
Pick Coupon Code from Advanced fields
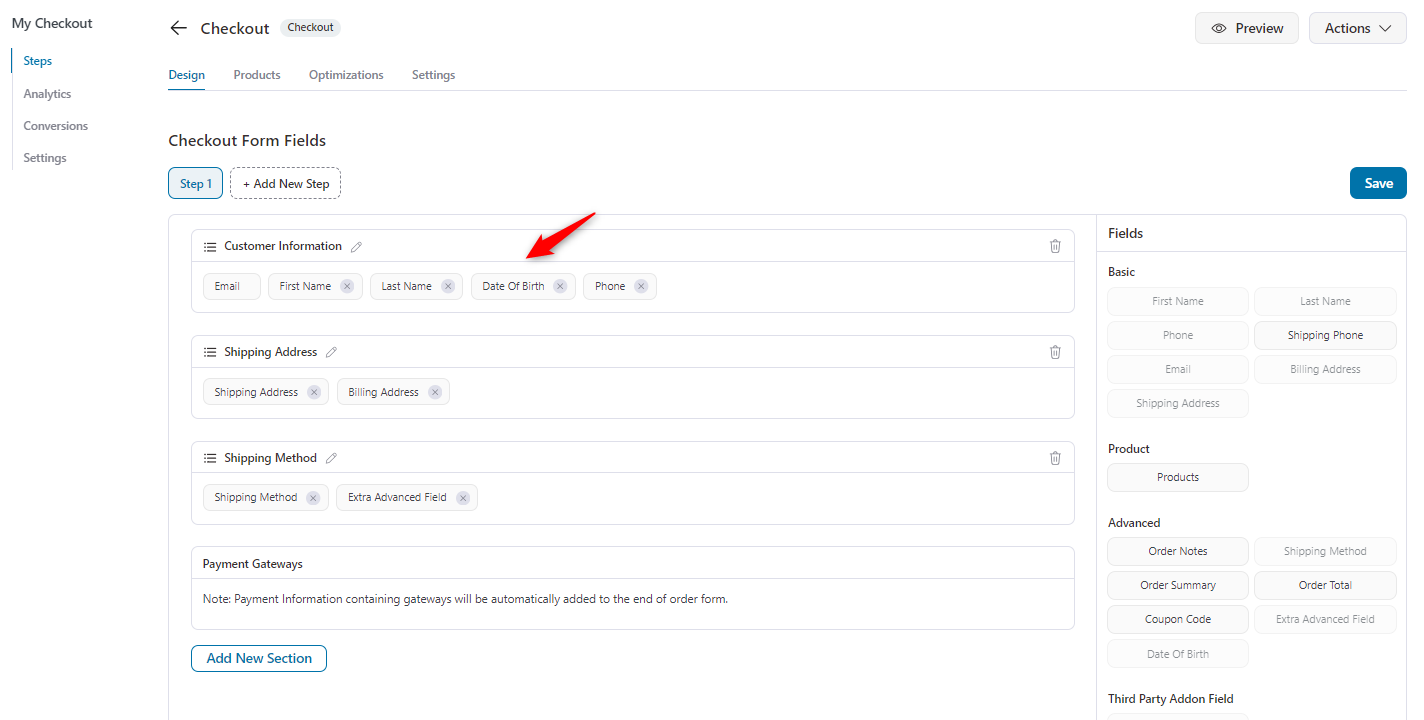[1178, 619]
